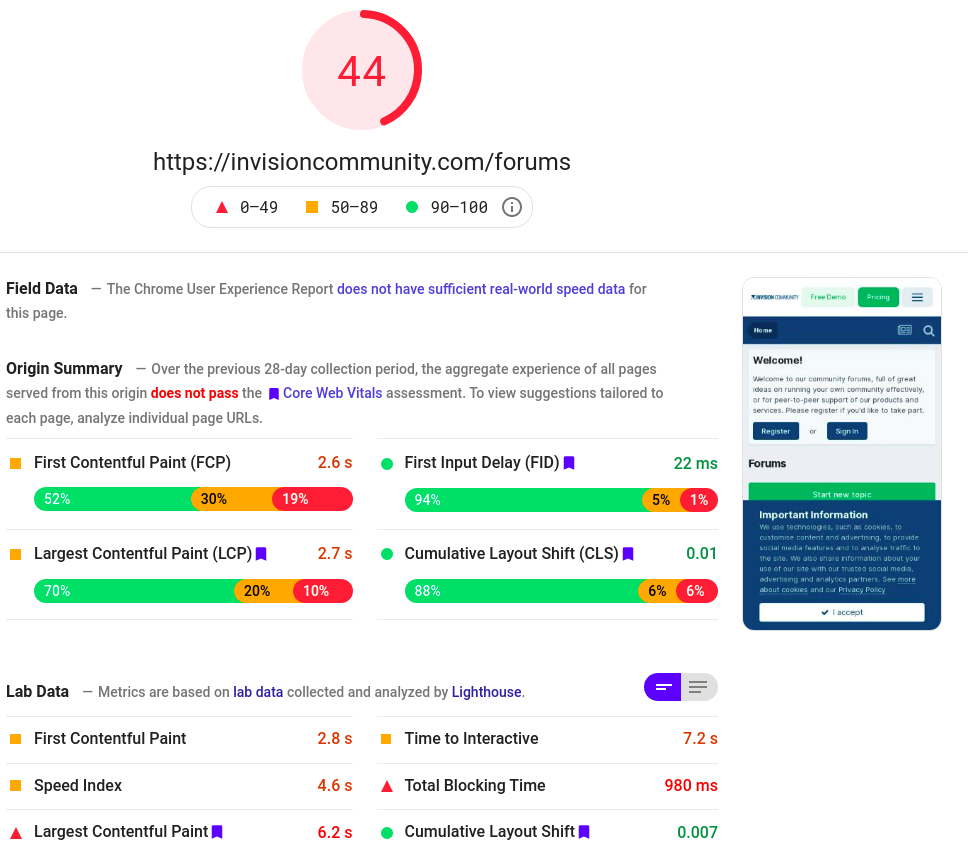
Task: Click the analyzed URL invisioncommunity.com/forums
Action: pos(362,162)
